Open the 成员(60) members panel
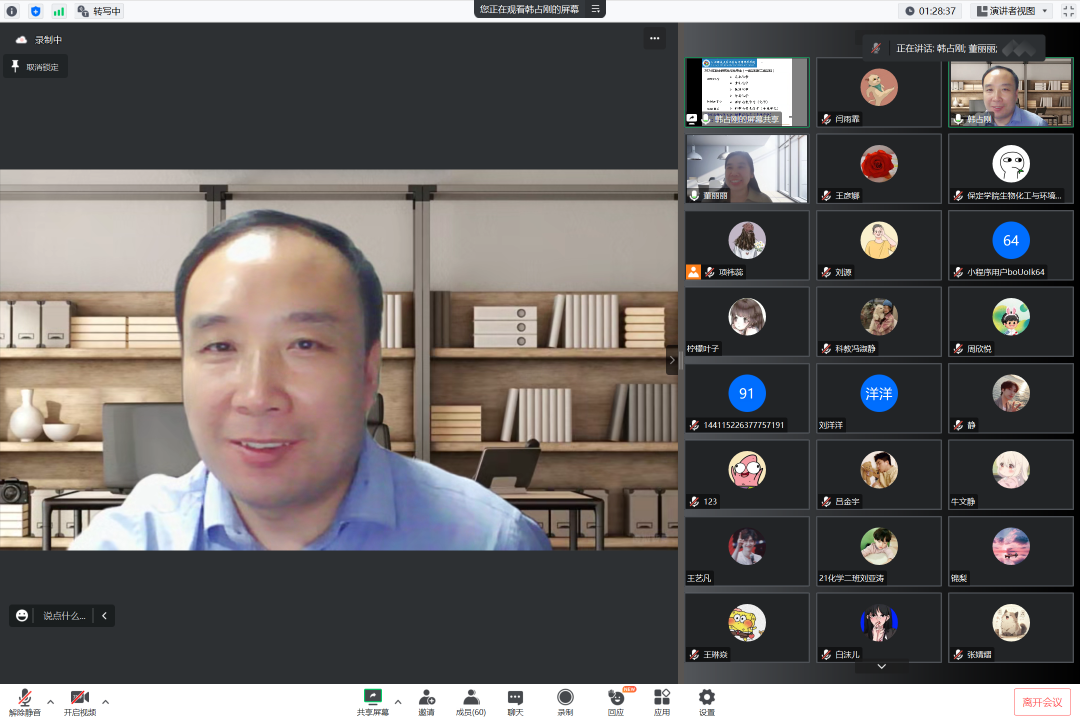Image resolution: width=1080 pixels, height=720 pixels. tap(470, 698)
